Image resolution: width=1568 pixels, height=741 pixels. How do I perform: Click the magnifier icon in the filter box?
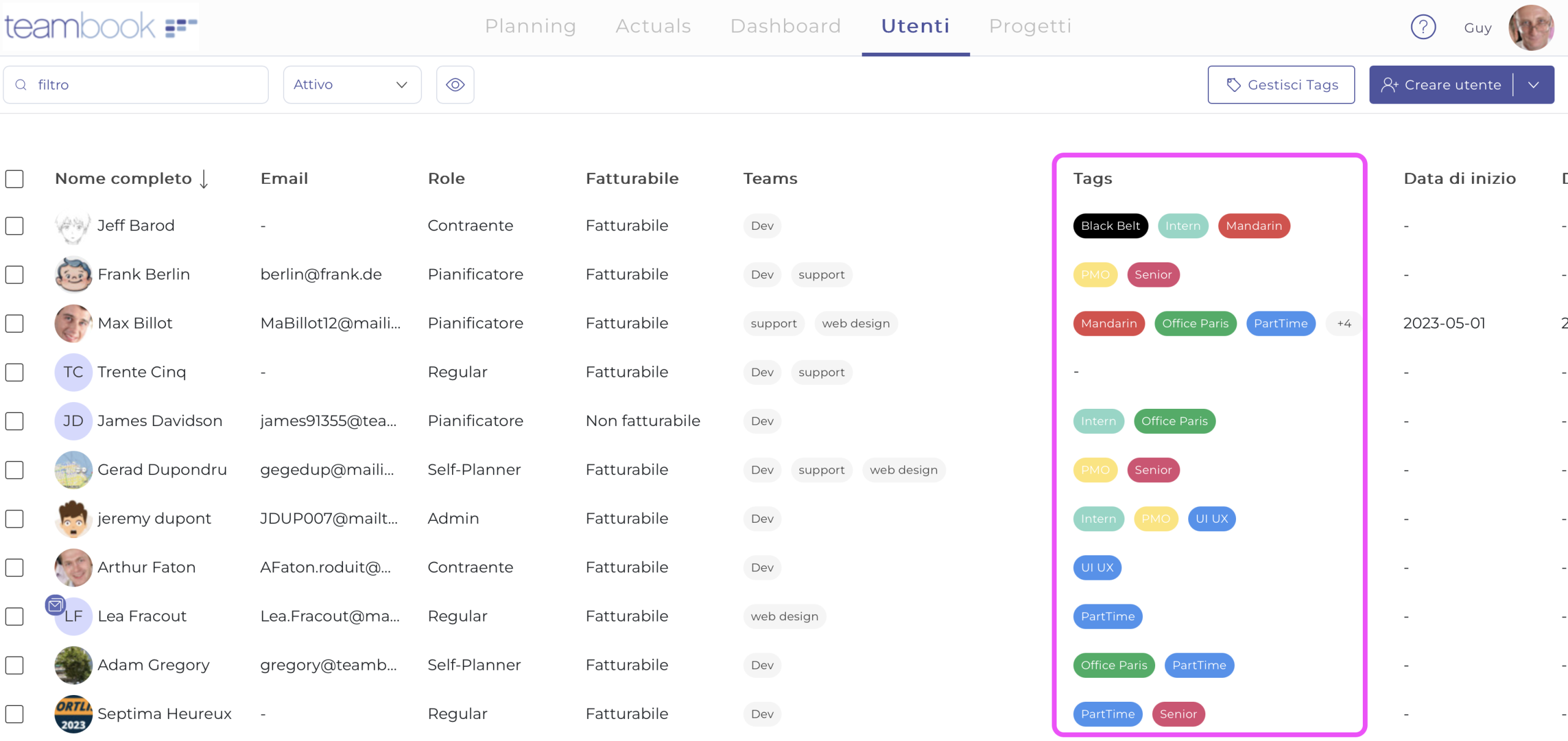click(x=21, y=85)
